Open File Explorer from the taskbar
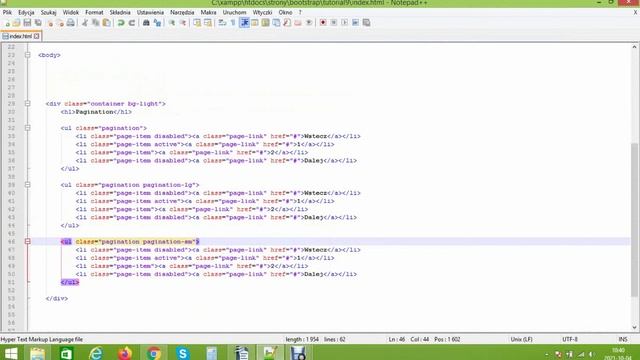This screenshot has height=360, width=640. click(x=38, y=353)
